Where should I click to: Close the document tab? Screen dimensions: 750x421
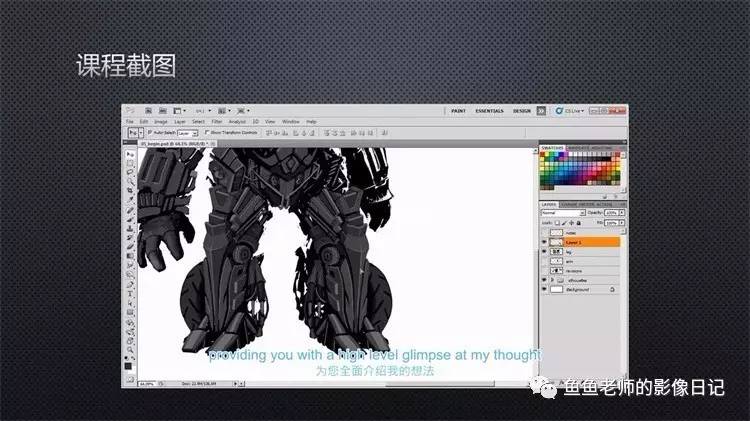pos(213,143)
